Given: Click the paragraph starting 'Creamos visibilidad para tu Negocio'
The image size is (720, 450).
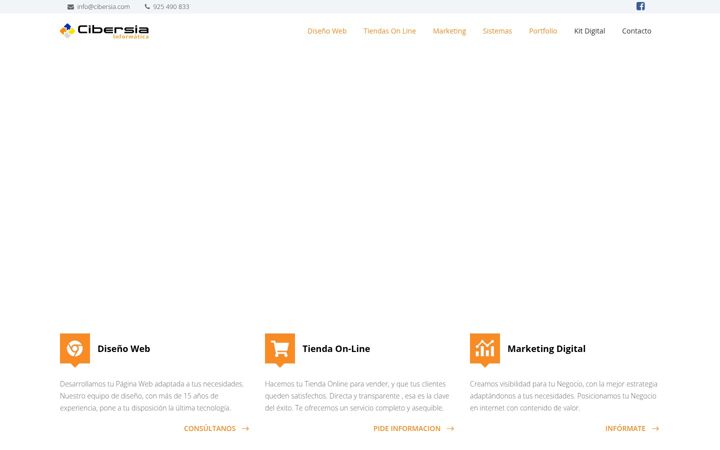Looking at the screenshot, I should pyautogui.click(x=563, y=396).
